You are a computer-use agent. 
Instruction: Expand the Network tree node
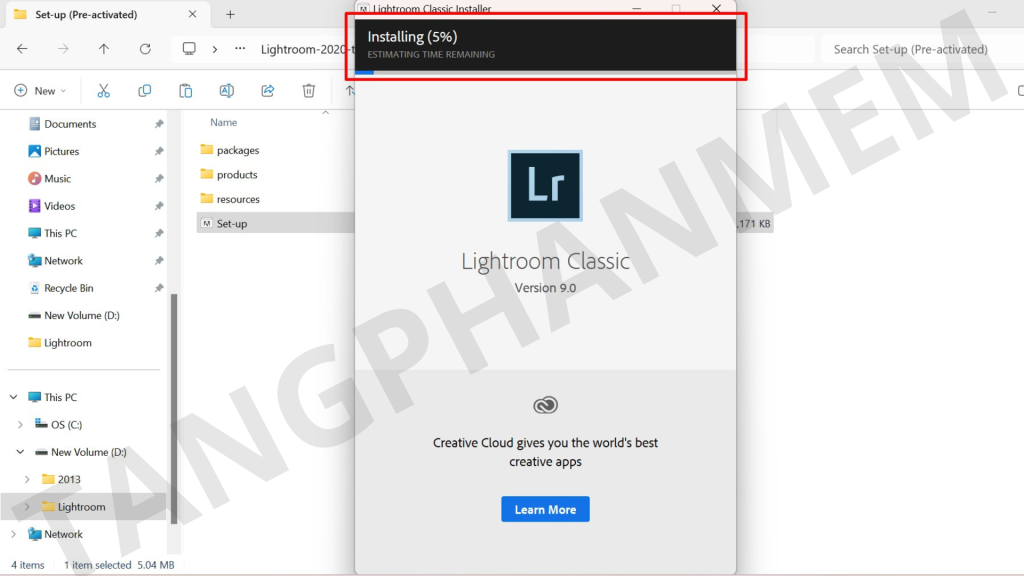point(14,534)
